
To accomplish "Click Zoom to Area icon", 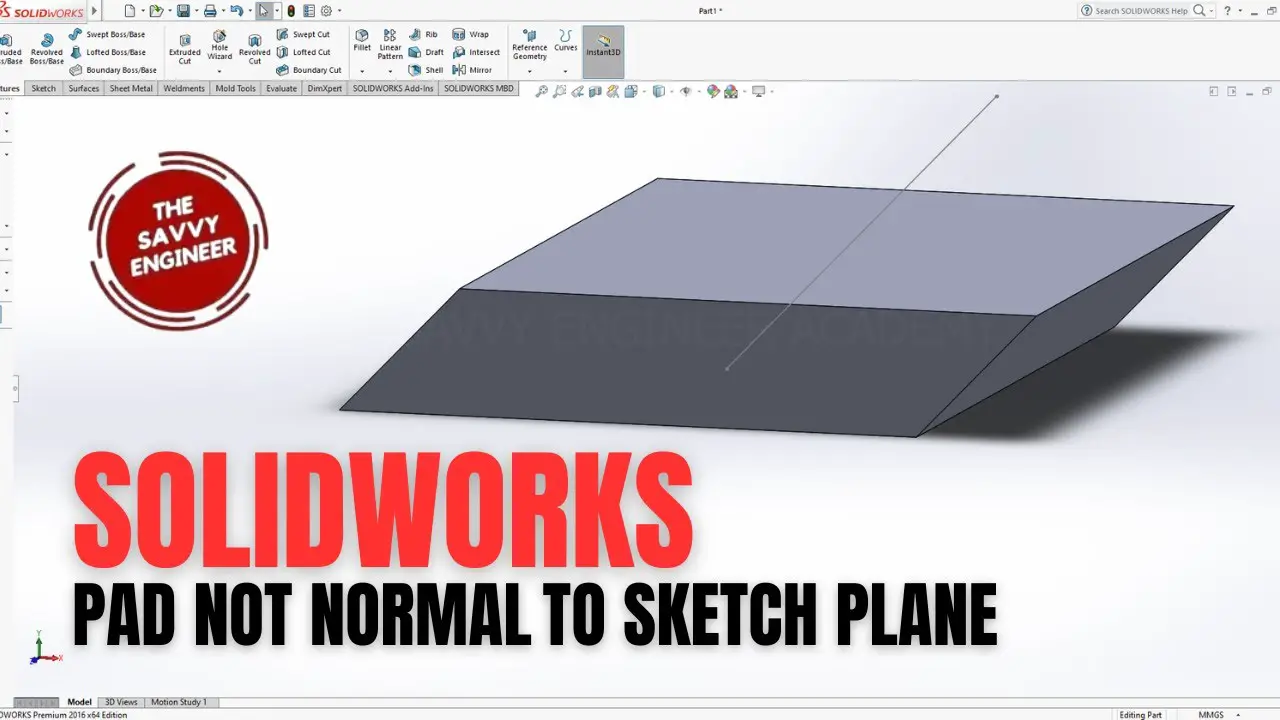I will point(559,91).
